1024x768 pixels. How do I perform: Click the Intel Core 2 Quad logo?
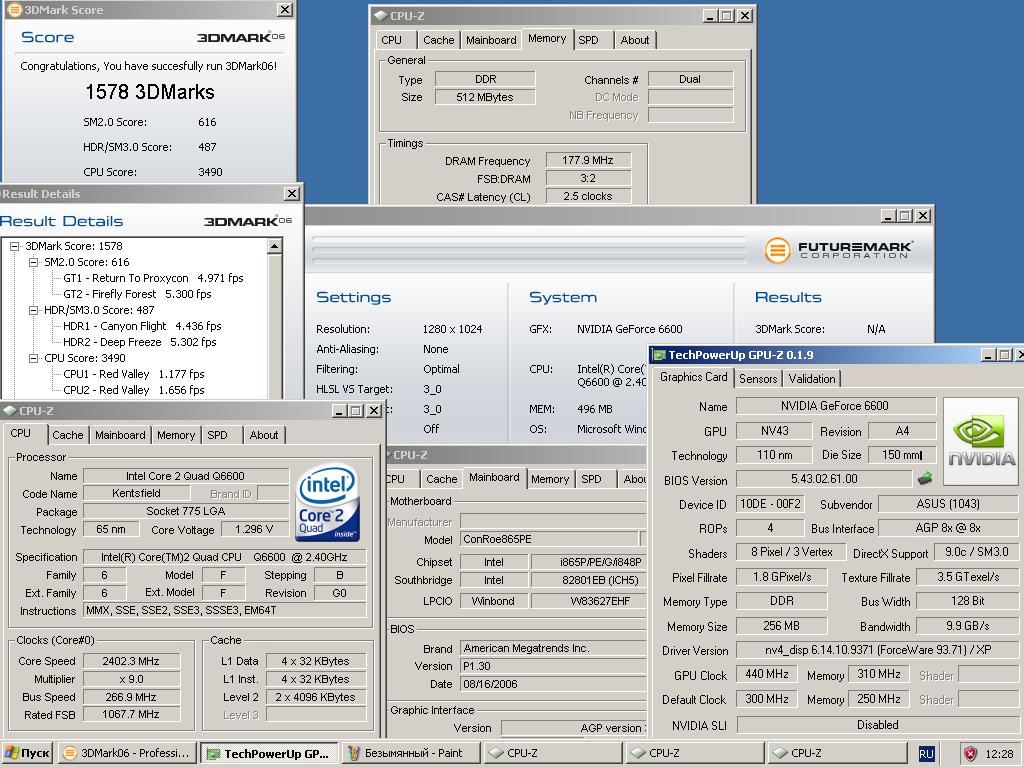(327, 502)
